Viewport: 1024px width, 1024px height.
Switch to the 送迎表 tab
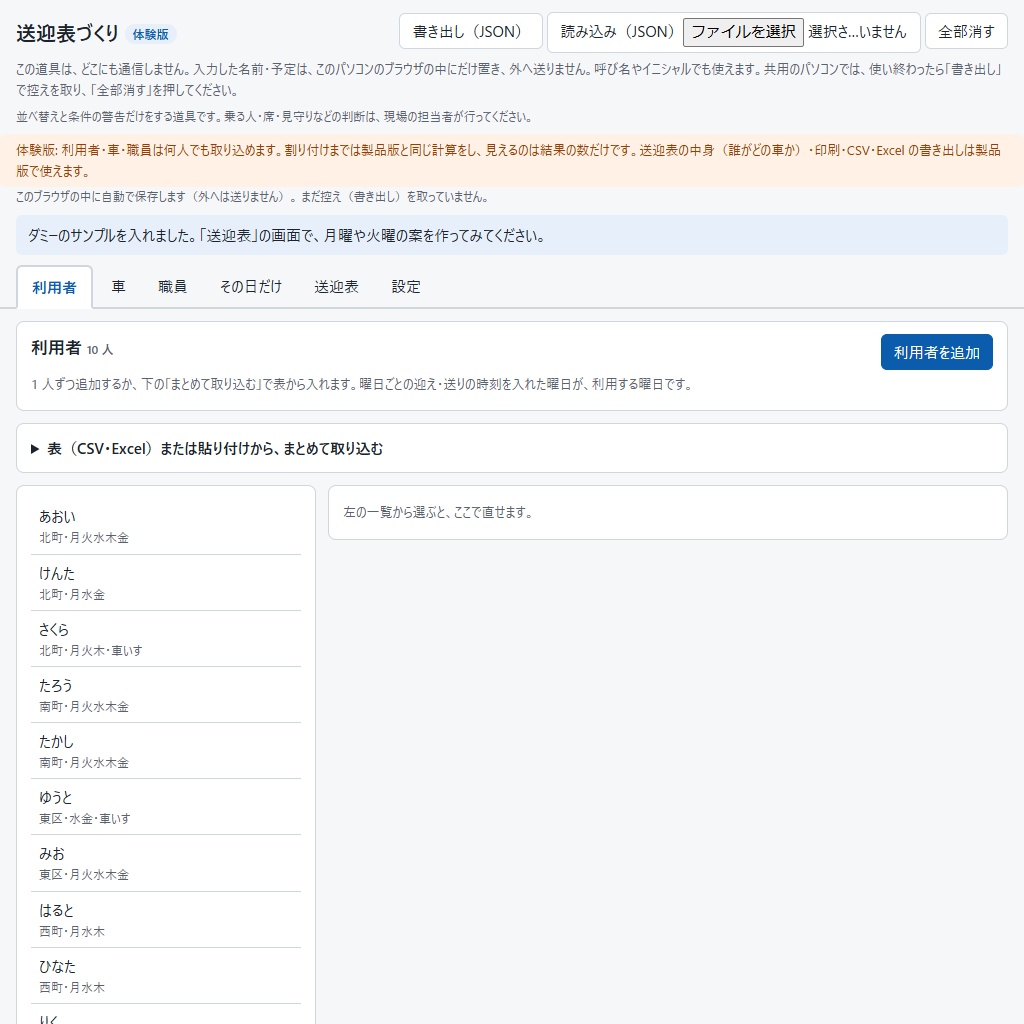pyautogui.click(x=336, y=287)
